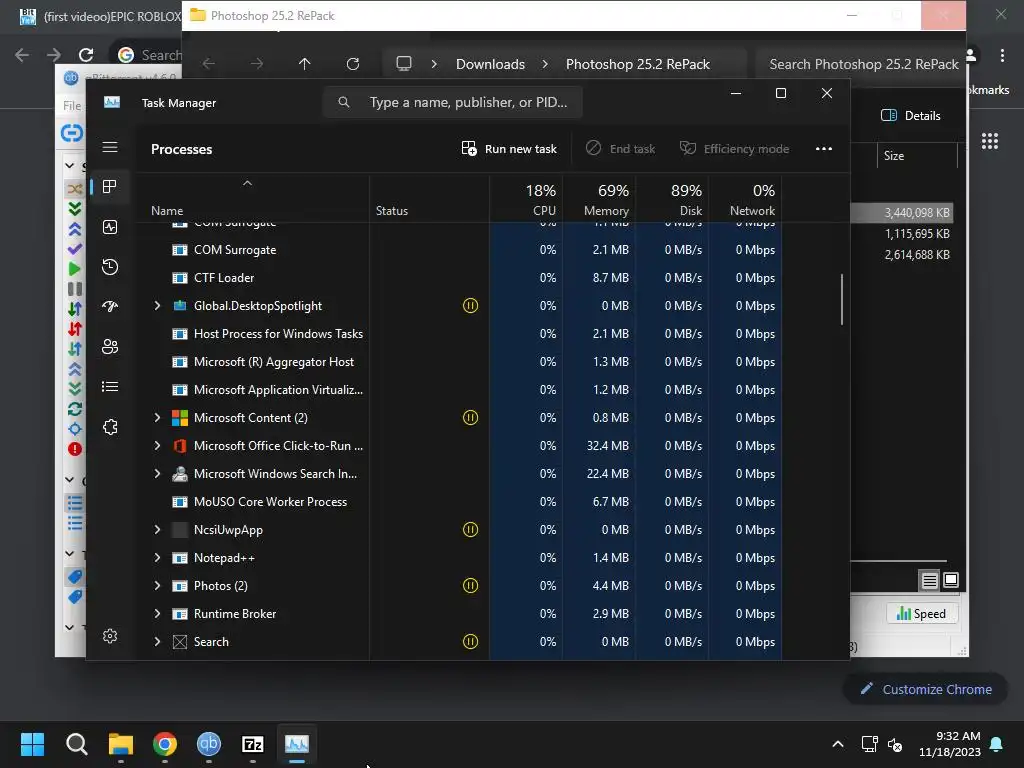Screen dimensions: 1024x768
Task: Expand Notepad++ process group
Action: (x=157, y=558)
